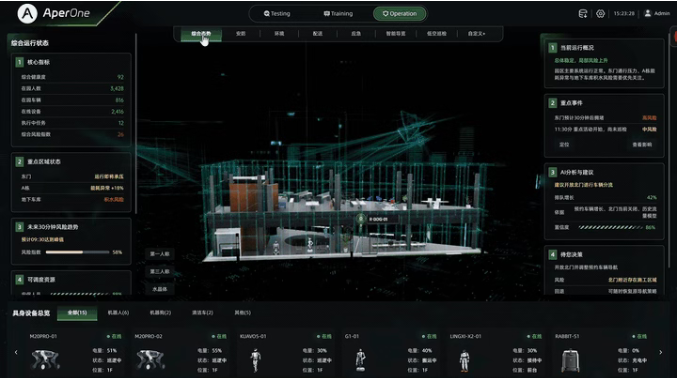
Task: Select the RABBIT-S1 delivery robot image
Action: [570, 360]
